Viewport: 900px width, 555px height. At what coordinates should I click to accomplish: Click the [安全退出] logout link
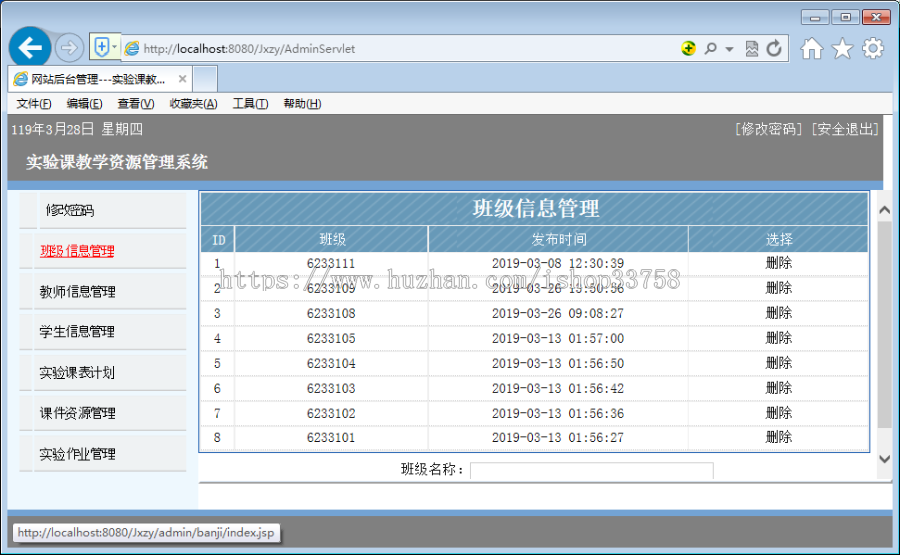point(845,129)
